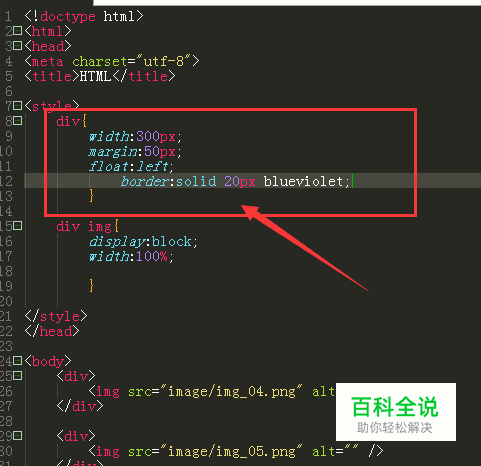Collapse the html tag fold on line 2

pos(18,31)
